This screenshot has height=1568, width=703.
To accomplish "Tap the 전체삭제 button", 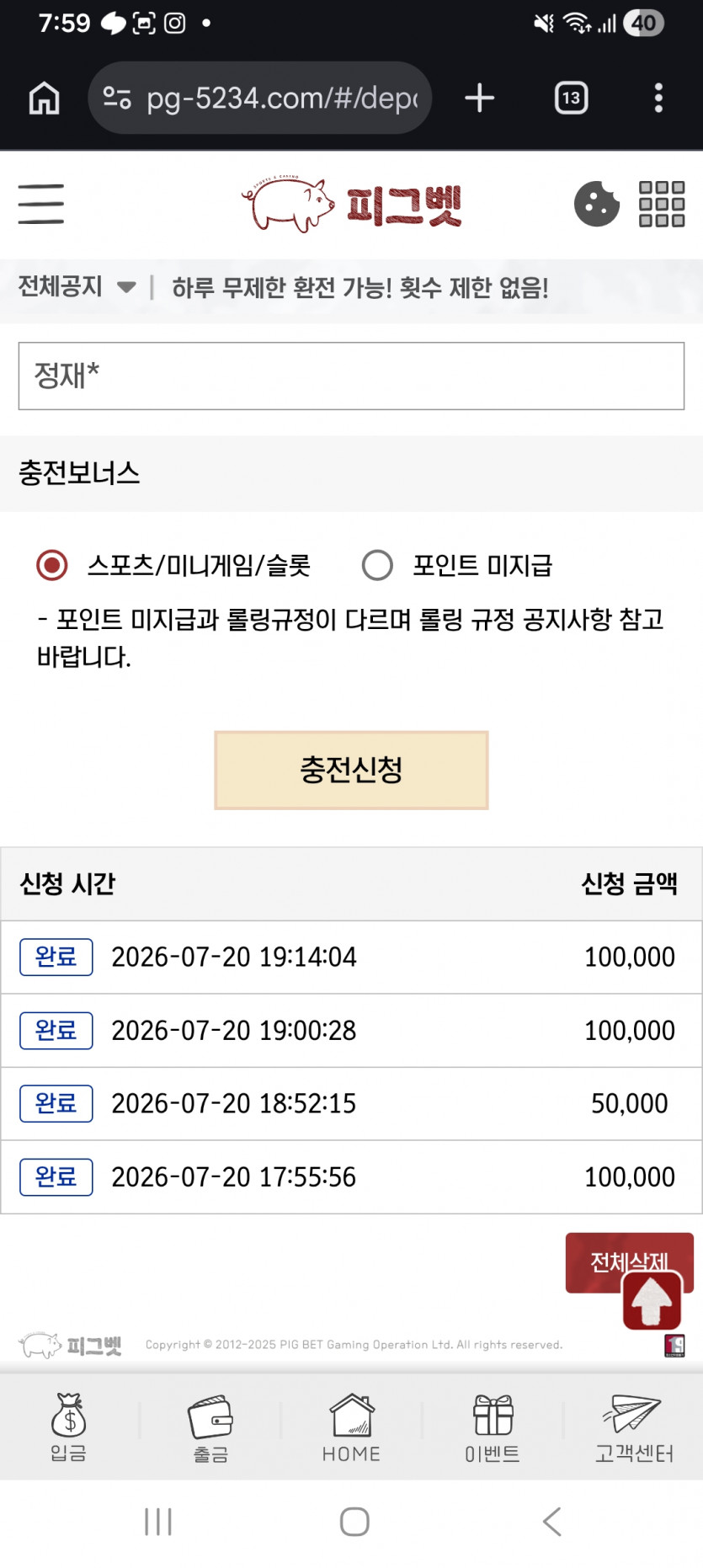I will pyautogui.click(x=630, y=1262).
